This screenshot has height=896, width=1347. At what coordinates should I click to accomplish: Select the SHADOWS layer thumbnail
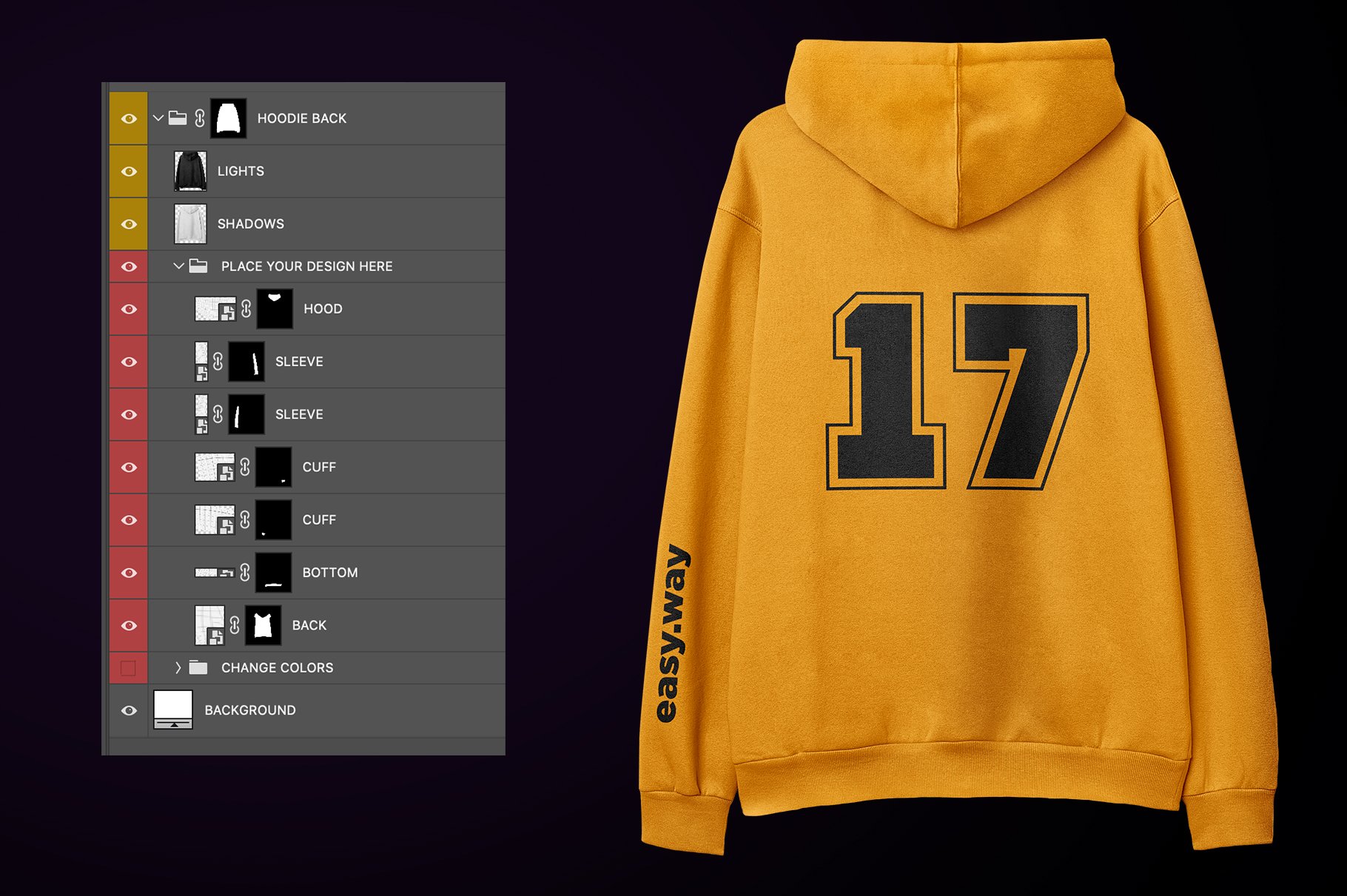tap(190, 223)
